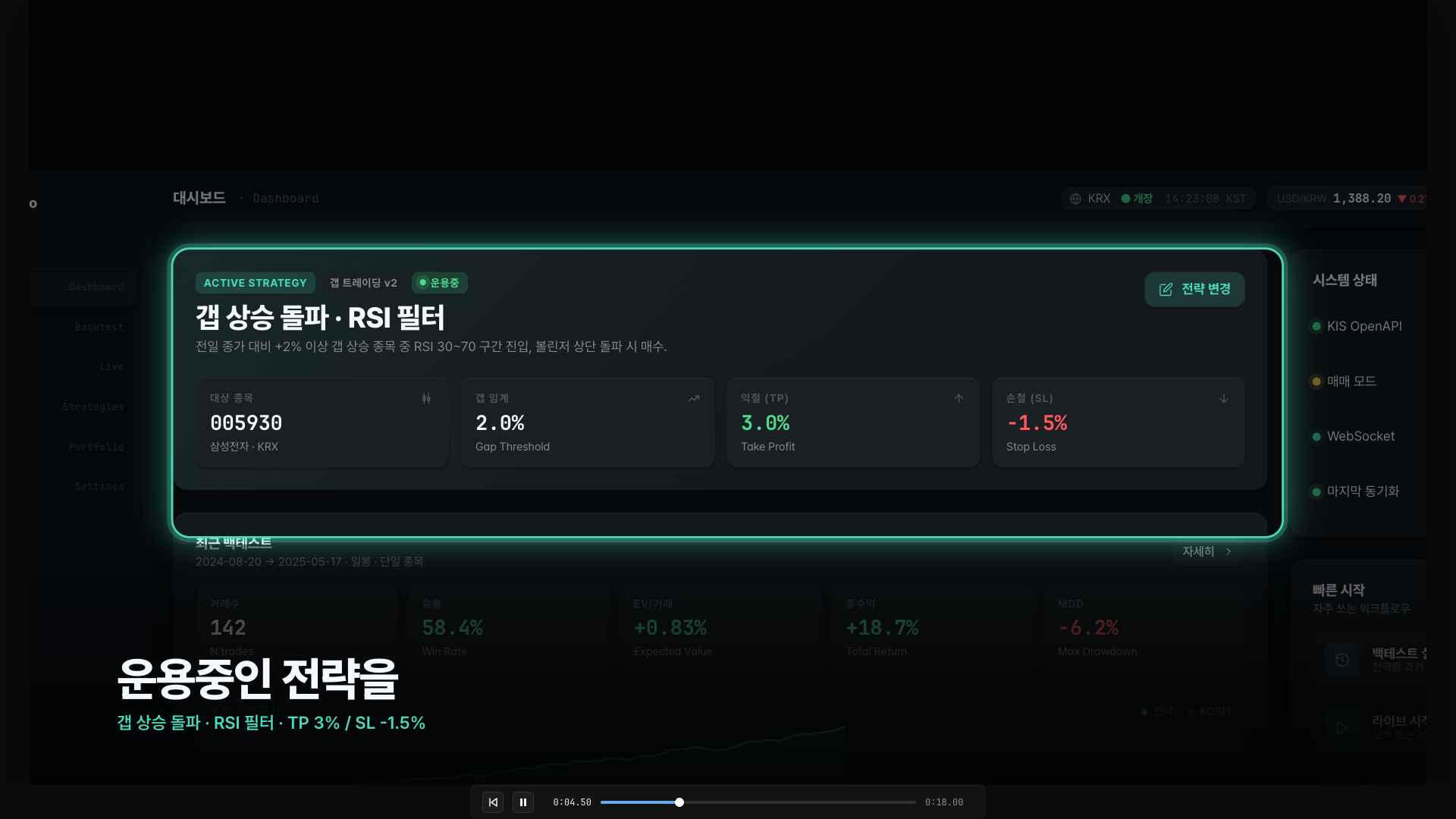Click the 백테스트 history clock icon
This screenshot has width=1456, height=819.
(x=1341, y=660)
